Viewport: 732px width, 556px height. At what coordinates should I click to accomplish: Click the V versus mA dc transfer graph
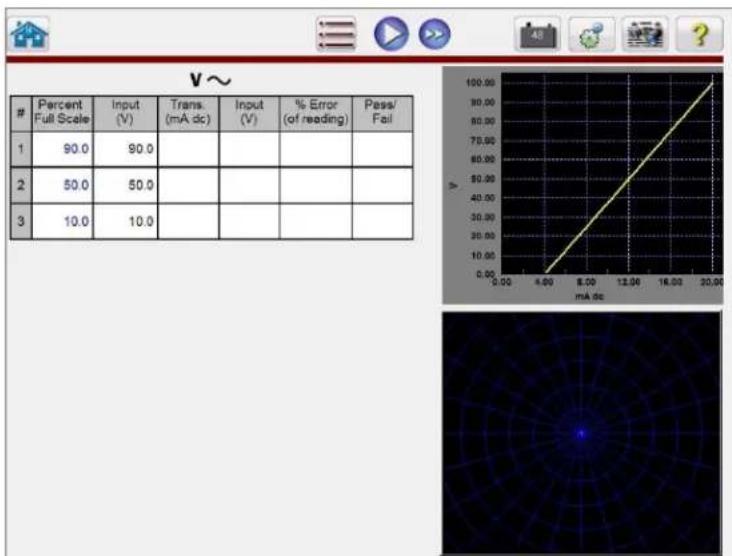tap(583, 185)
